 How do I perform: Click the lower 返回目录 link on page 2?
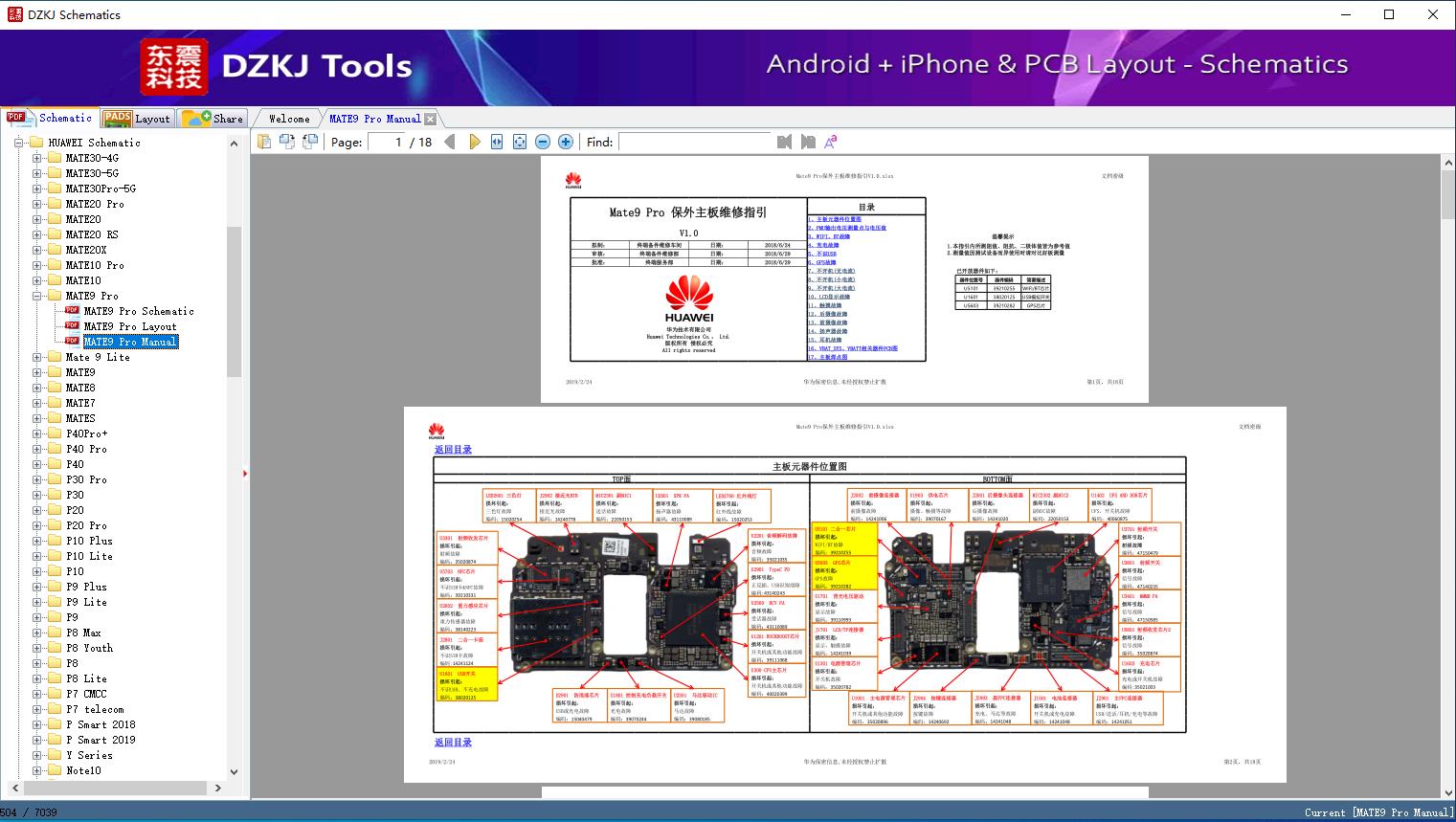[x=453, y=742]
